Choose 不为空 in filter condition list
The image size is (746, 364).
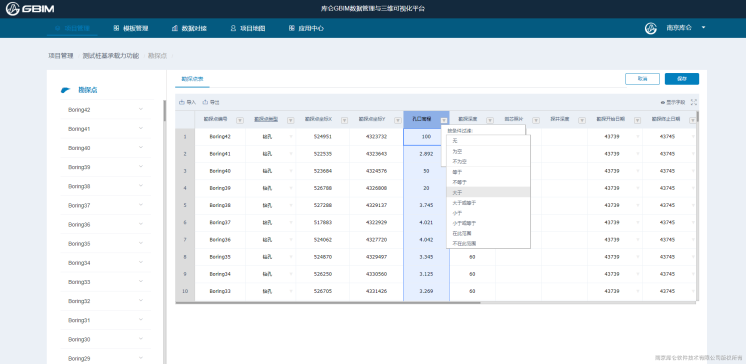pos(488,162)
